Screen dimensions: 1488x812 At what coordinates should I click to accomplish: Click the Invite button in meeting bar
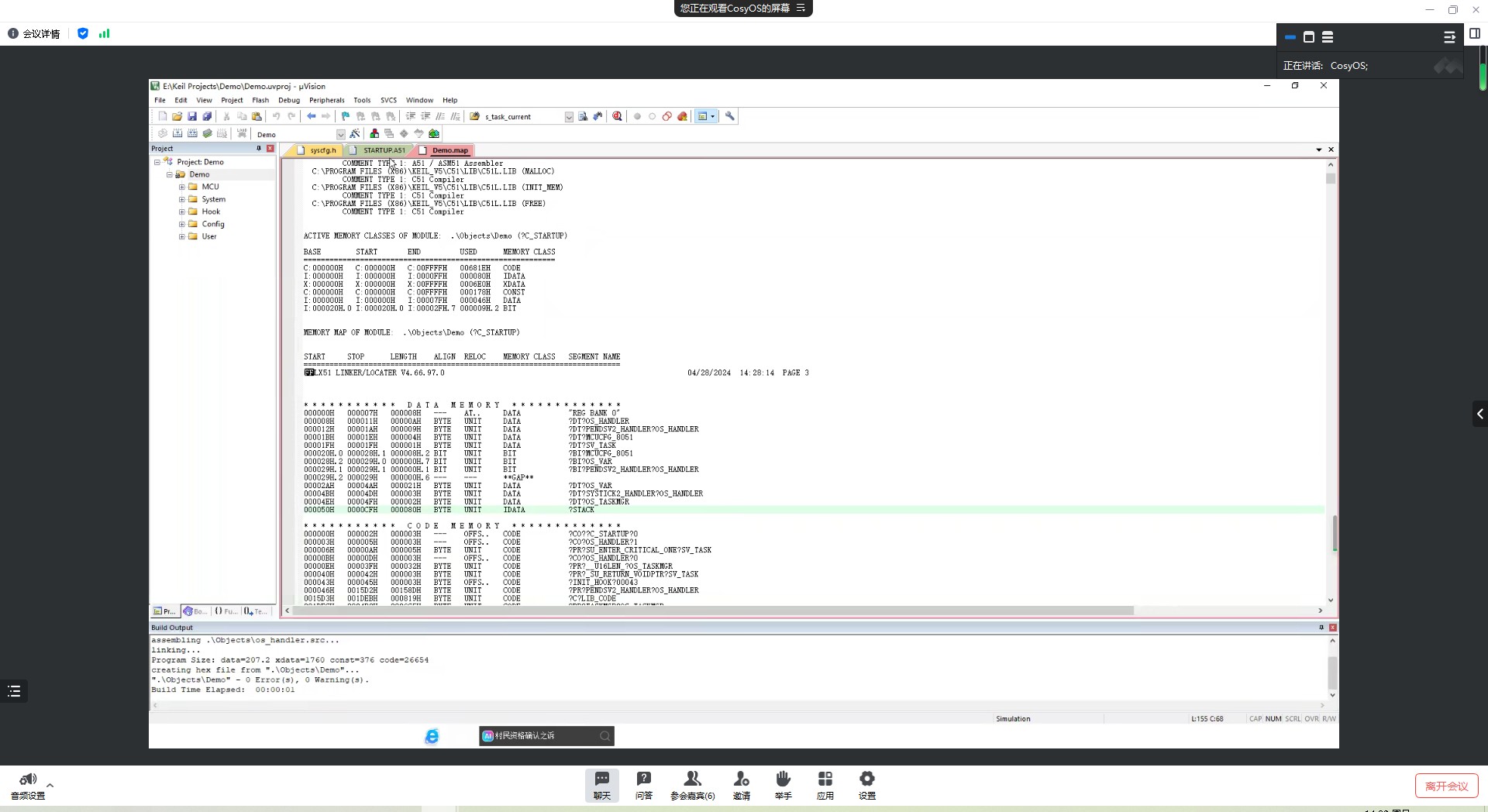742,785
